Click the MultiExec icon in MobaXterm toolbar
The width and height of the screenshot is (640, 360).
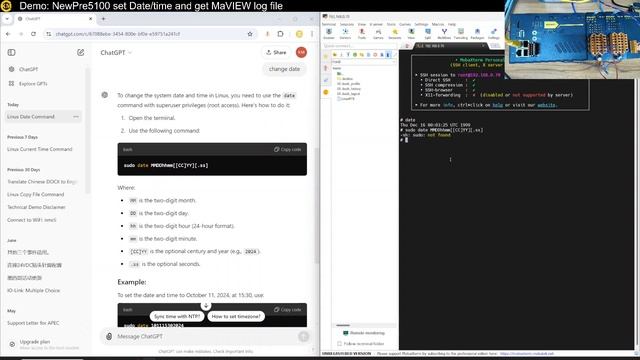(444, 34)
